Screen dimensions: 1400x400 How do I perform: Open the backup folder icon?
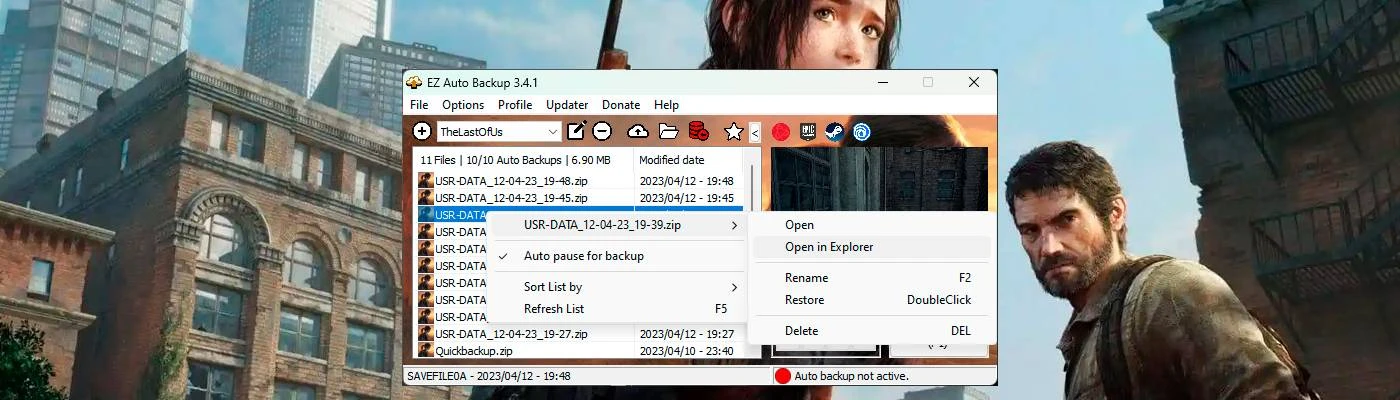tap(668, 131)
